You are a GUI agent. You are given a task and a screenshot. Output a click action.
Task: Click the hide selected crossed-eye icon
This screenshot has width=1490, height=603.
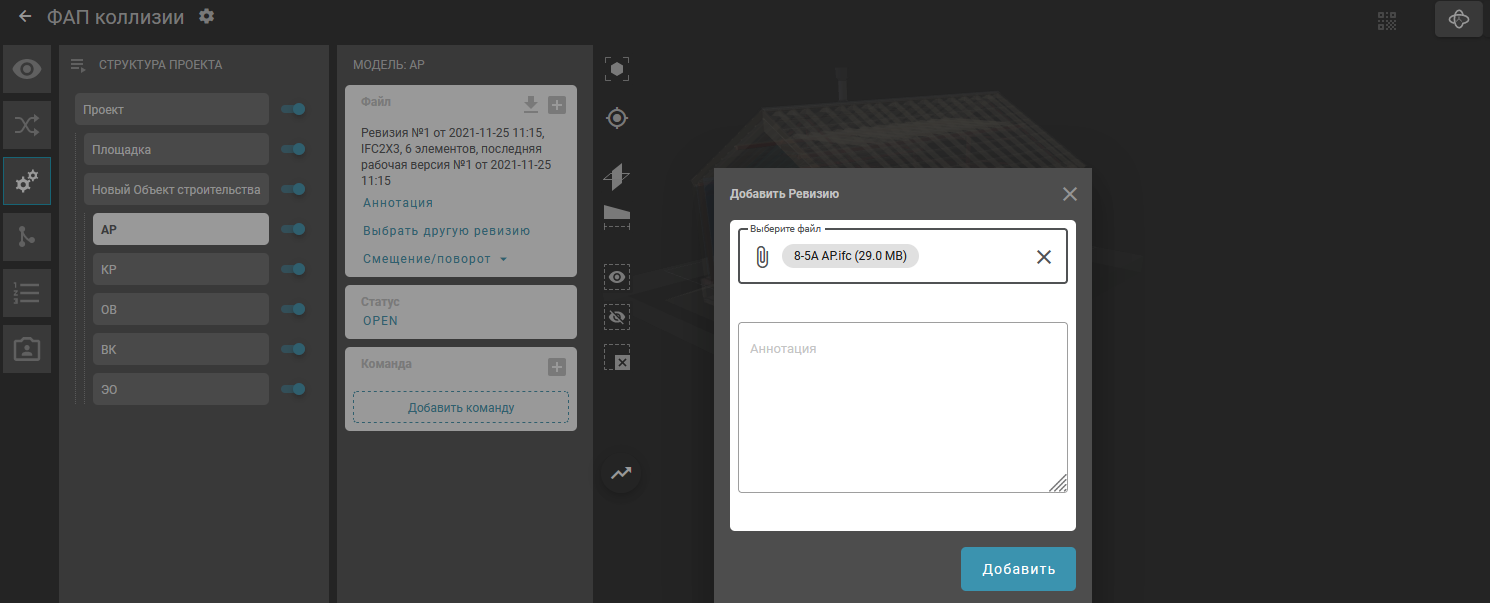click(617, 317)
